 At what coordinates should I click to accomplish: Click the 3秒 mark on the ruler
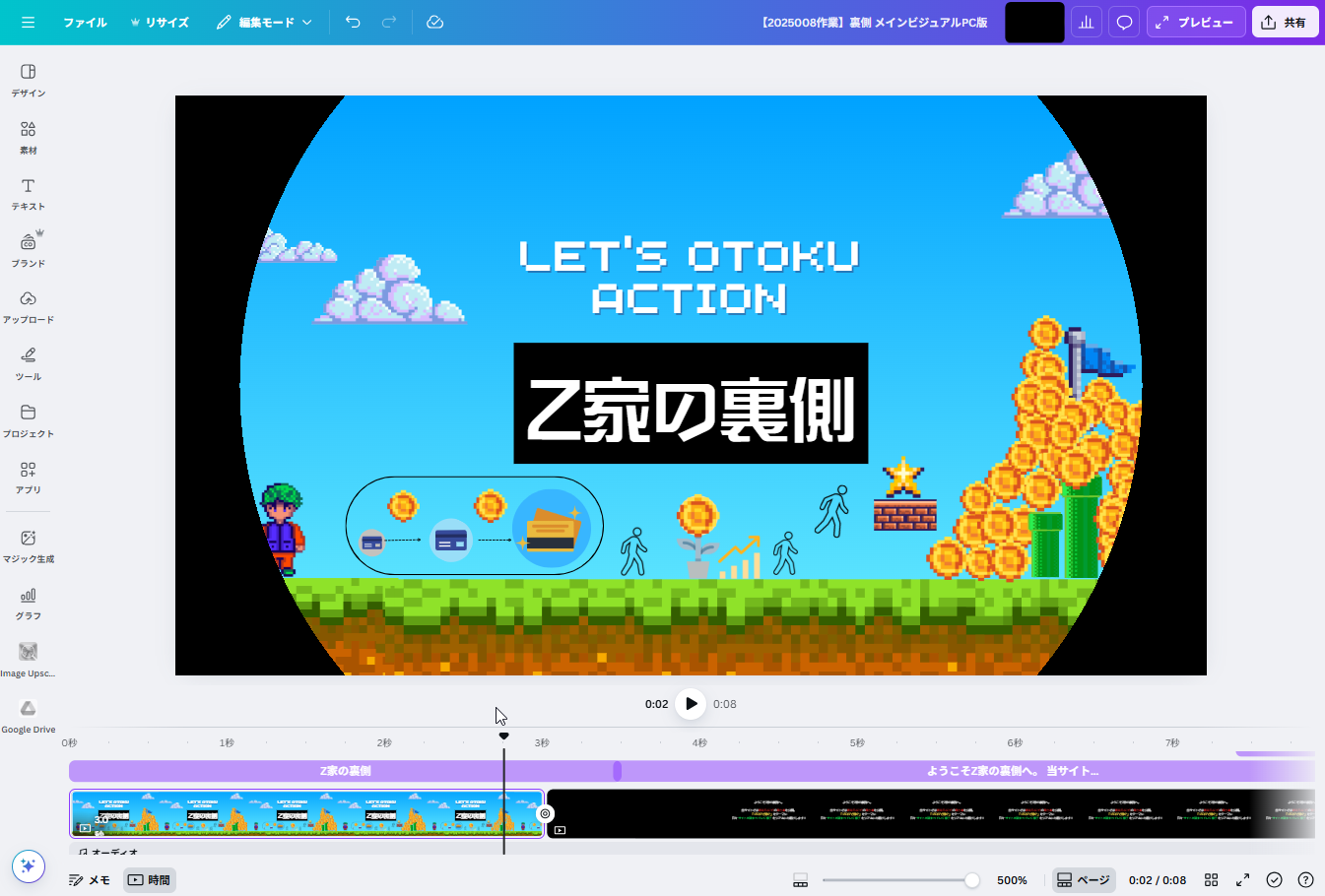click(x=542, y=742)
